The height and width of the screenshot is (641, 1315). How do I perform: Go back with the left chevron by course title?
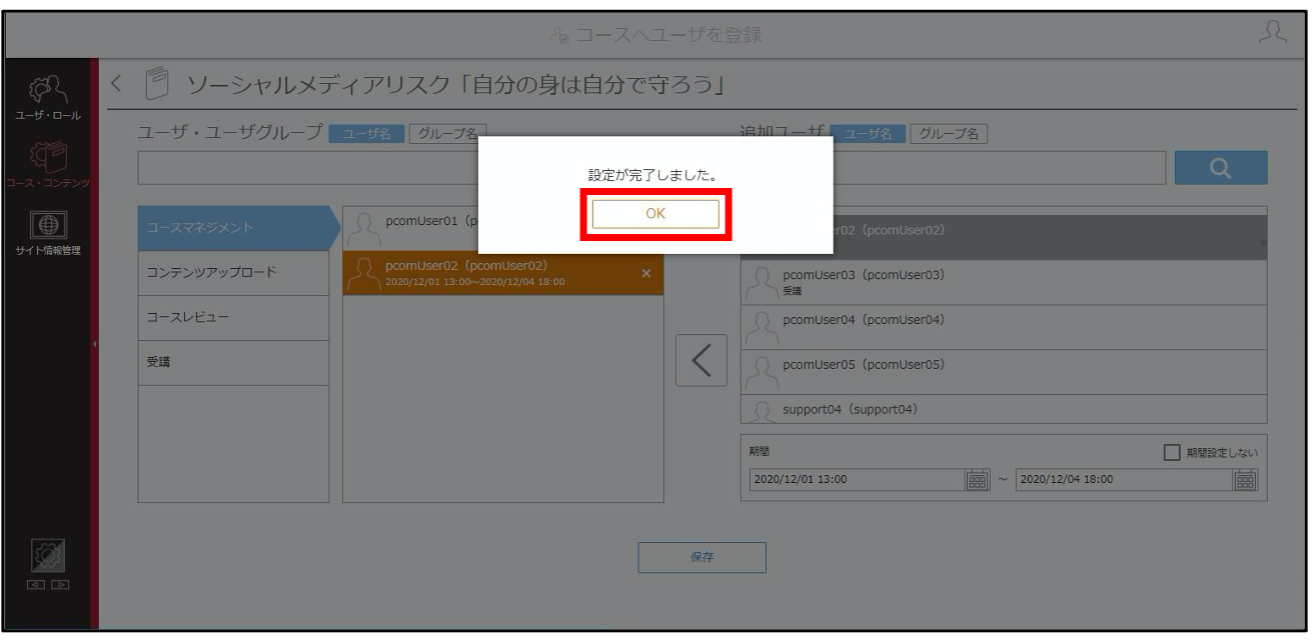pos(116,84)
